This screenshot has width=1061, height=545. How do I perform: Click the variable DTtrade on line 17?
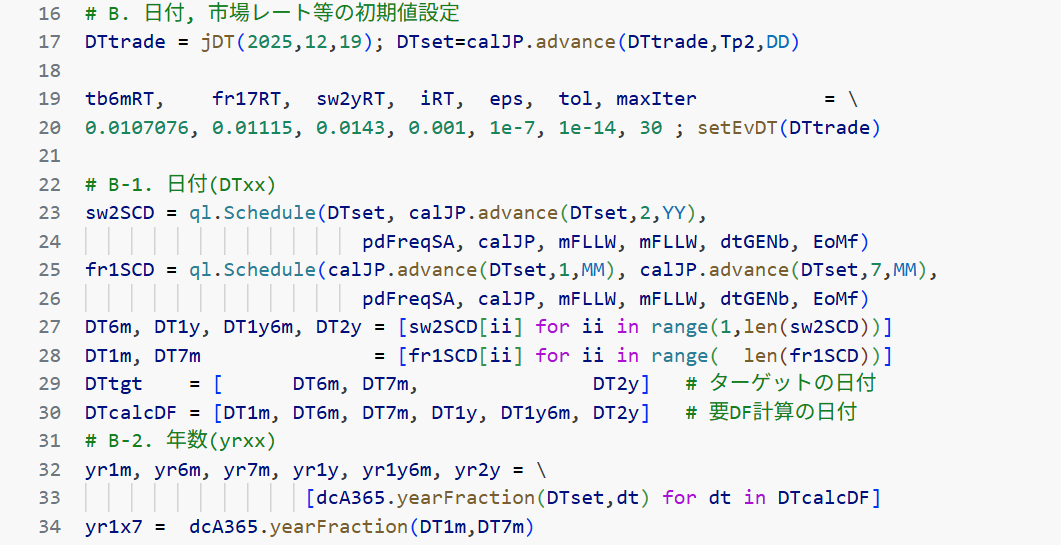pos(125,42)
